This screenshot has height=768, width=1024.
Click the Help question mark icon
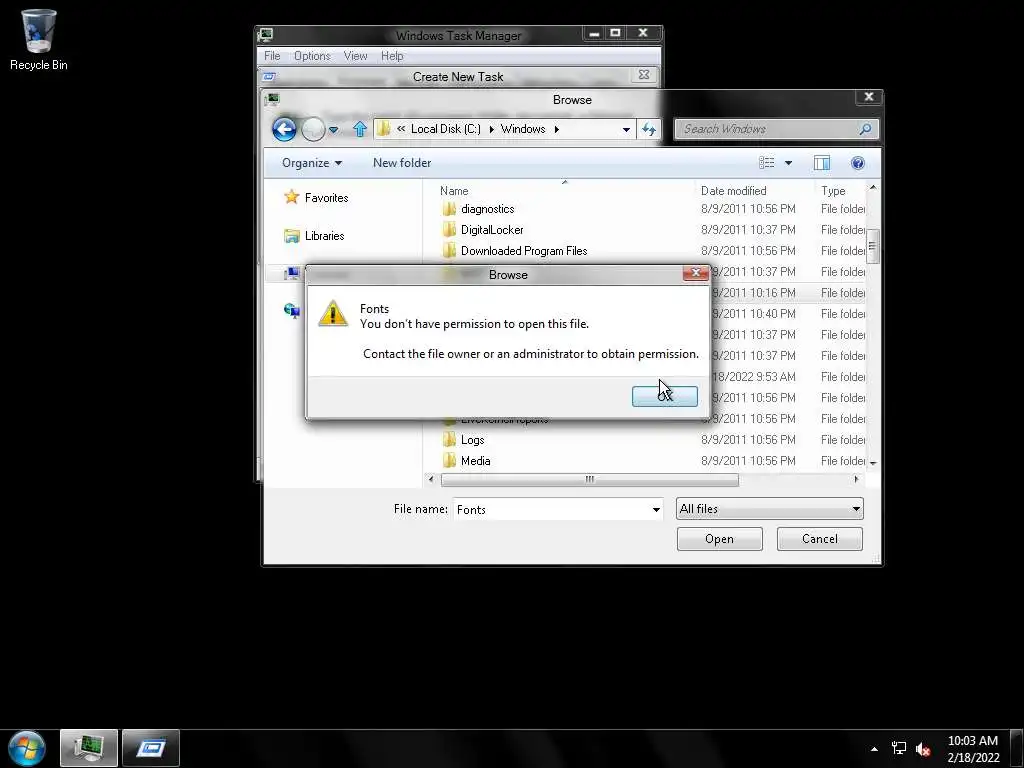click(x=857, y=163)
